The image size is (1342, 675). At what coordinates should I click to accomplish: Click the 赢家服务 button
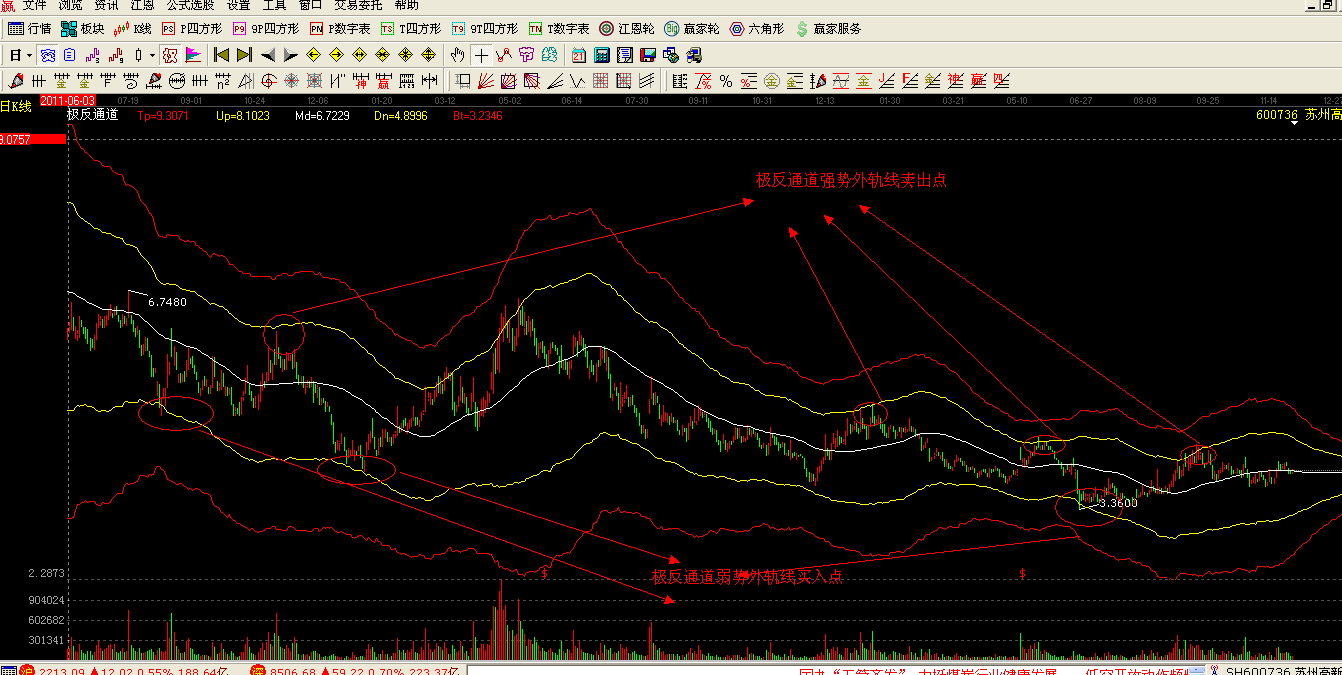pos(829,29)
